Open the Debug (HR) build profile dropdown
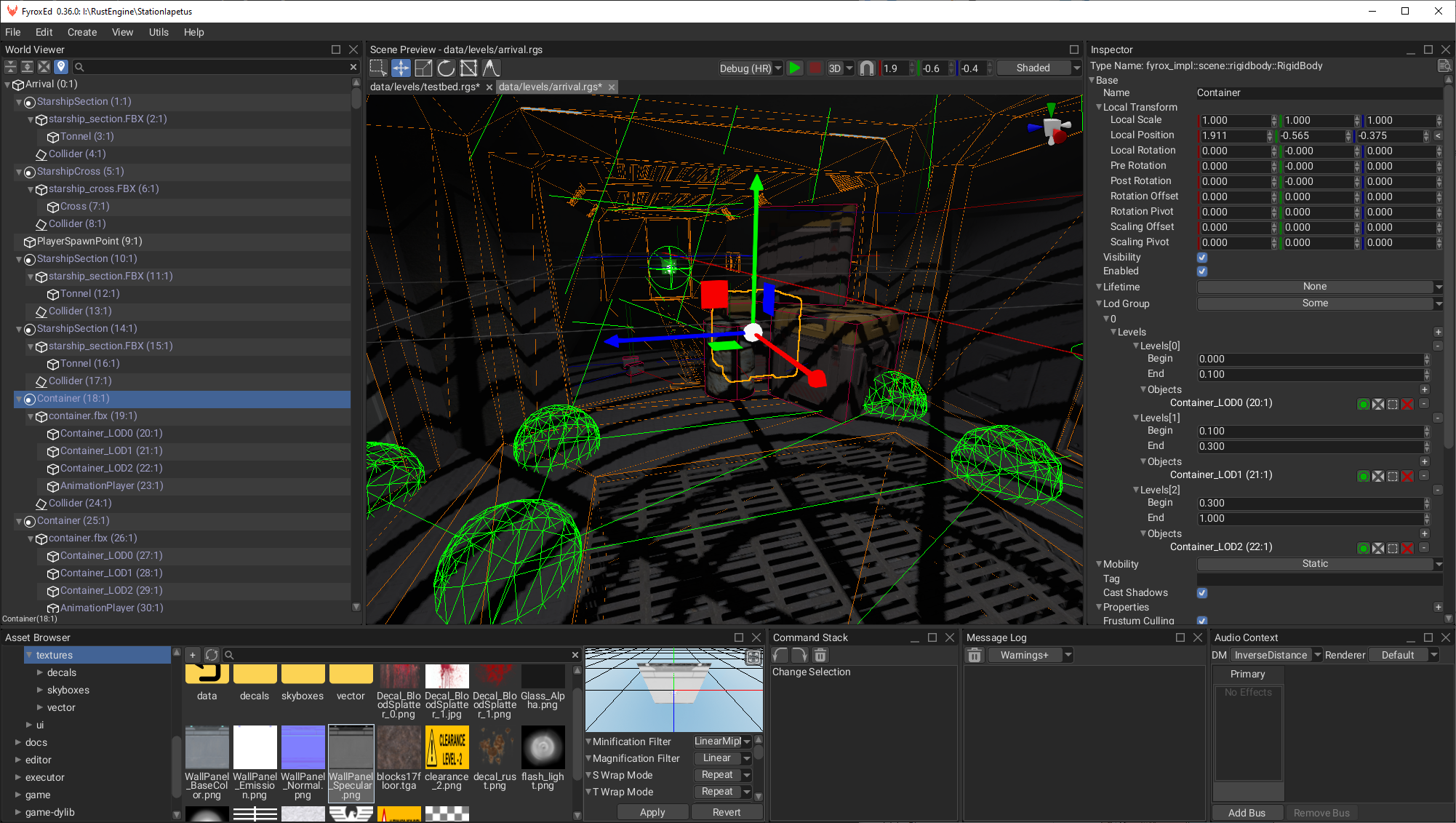The height and width of the screenshot is (823, 1456). pos(751,68)
